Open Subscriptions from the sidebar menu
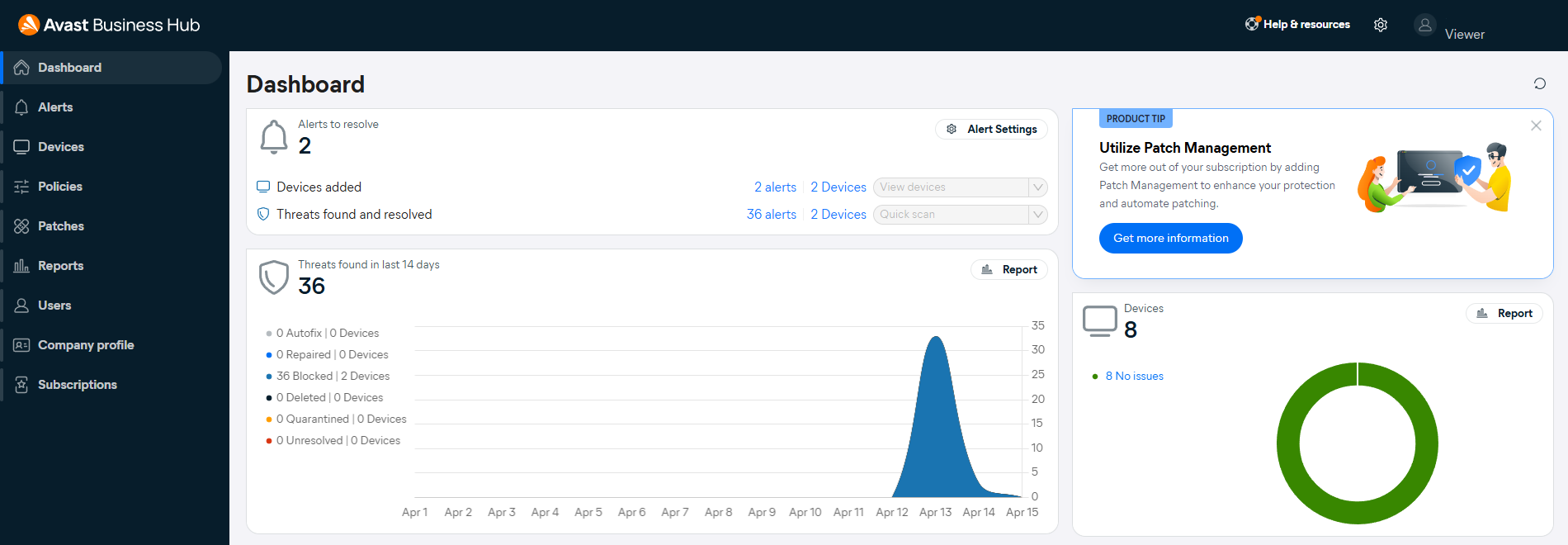 [112, 385]
